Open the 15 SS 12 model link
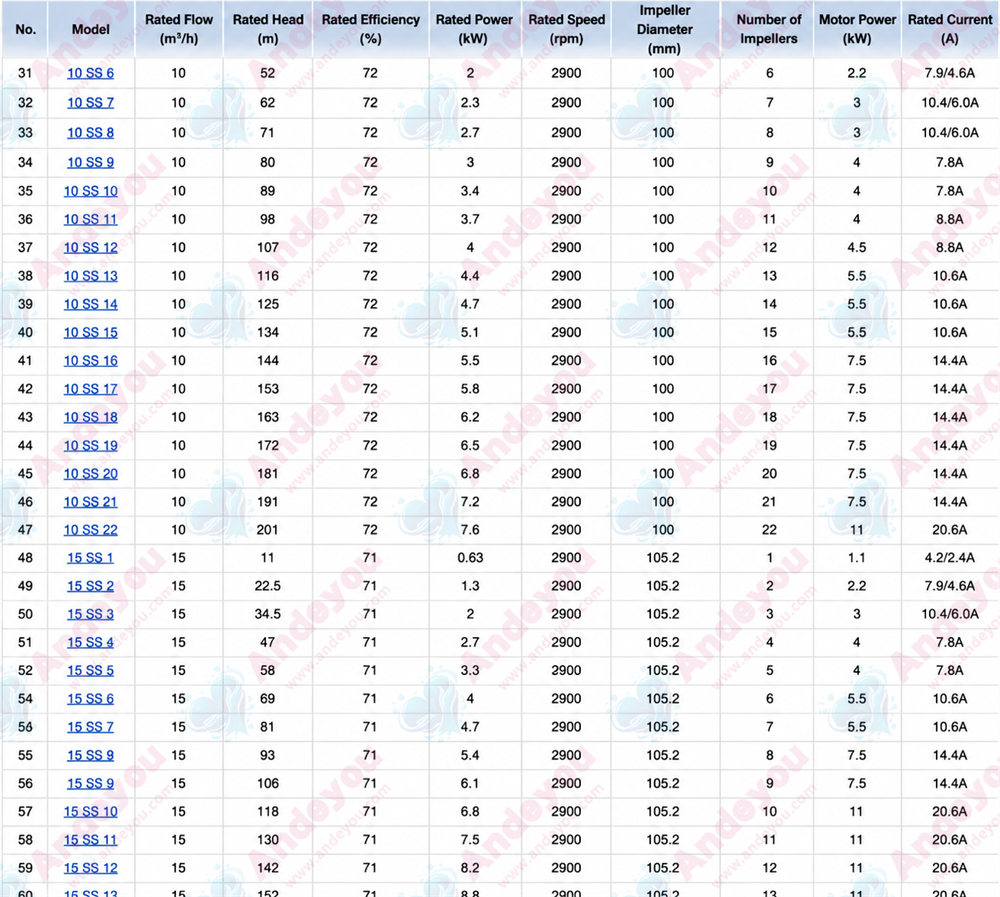The height and width of the screenshot is (897, 1000). [91, 868]
